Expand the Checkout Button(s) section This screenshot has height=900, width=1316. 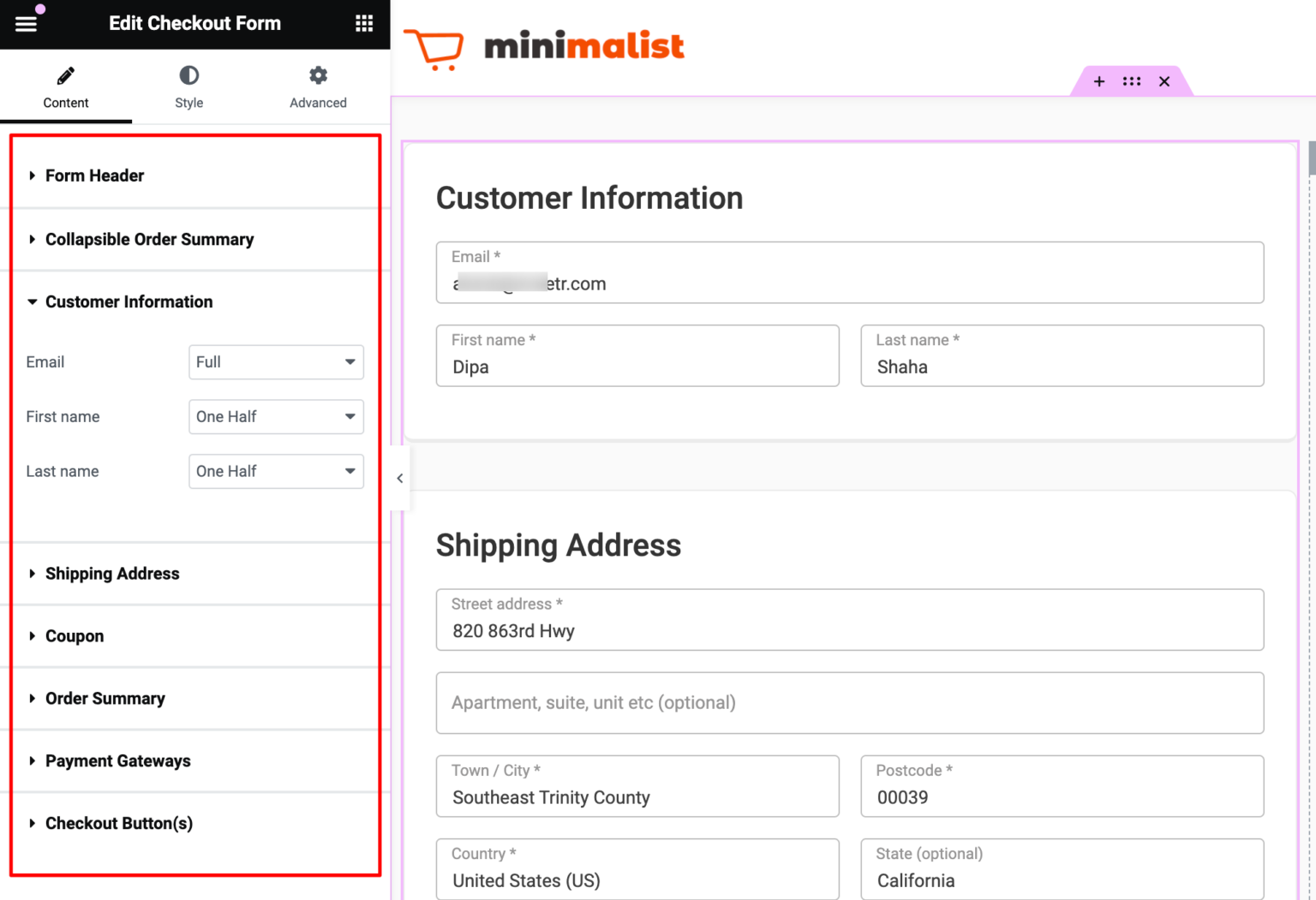(118, 823)
